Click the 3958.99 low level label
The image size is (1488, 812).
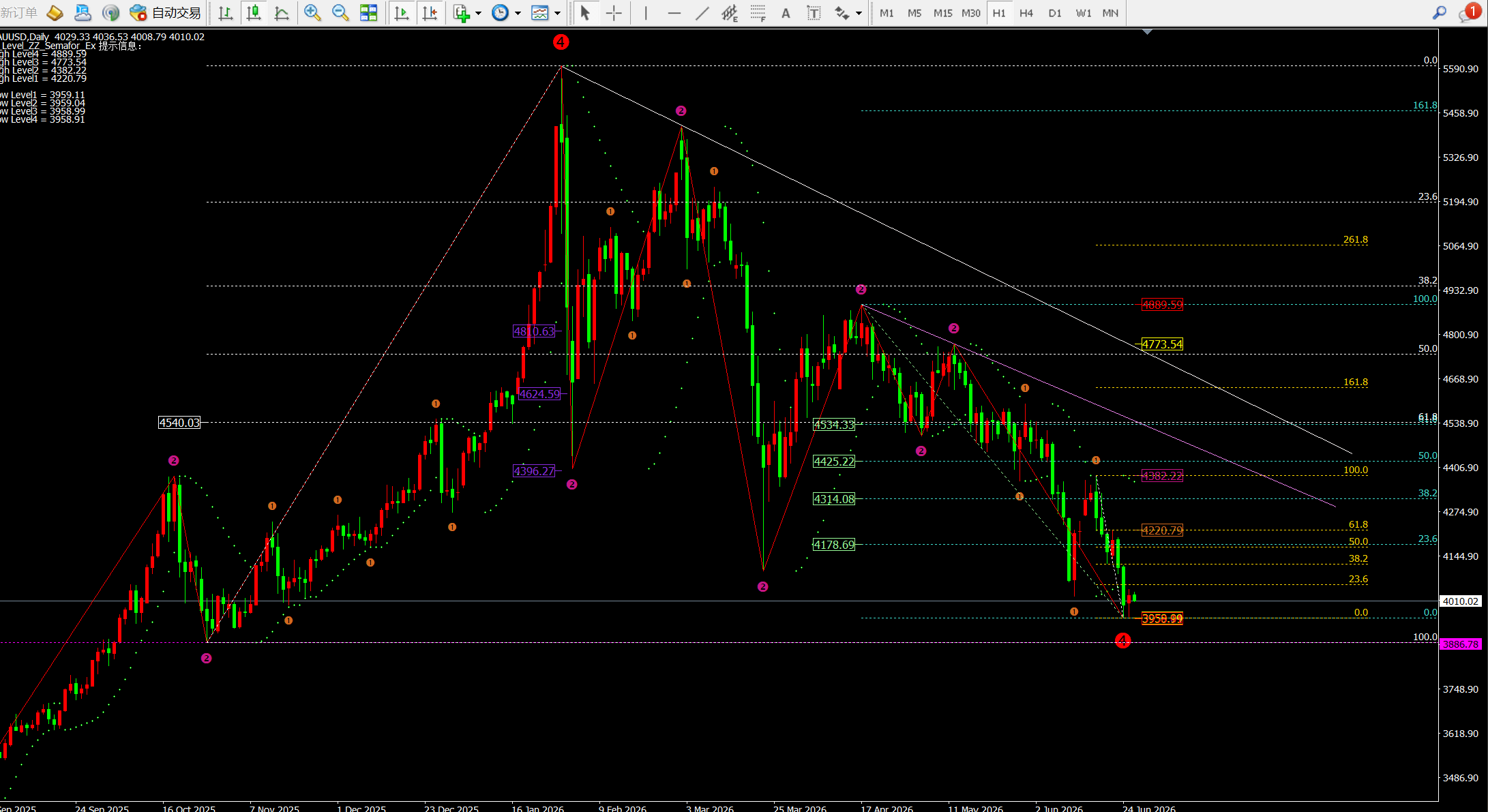pyautogui.click(x=1163, y=618)
